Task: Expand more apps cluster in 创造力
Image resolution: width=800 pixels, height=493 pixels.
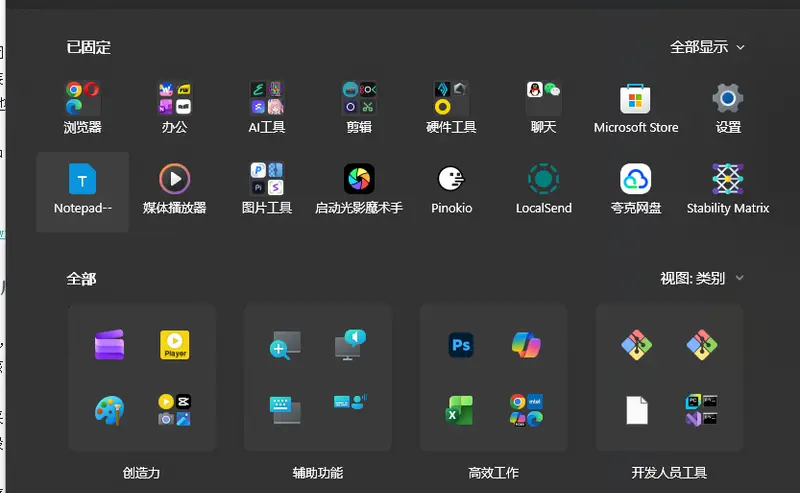Action: coord(174,410)
